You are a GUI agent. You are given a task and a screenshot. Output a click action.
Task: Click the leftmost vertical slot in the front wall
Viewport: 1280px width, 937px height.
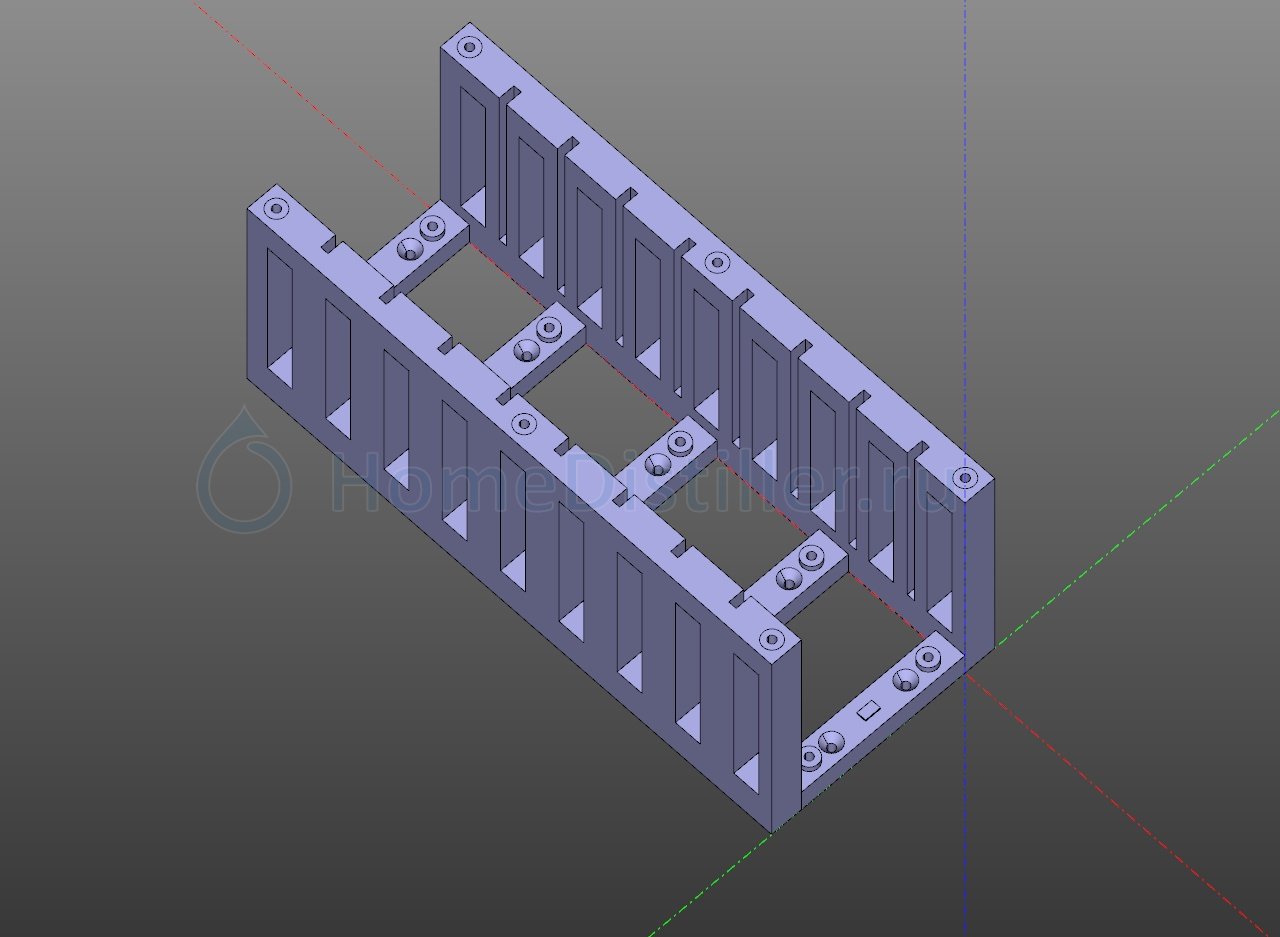click(279, 318)
